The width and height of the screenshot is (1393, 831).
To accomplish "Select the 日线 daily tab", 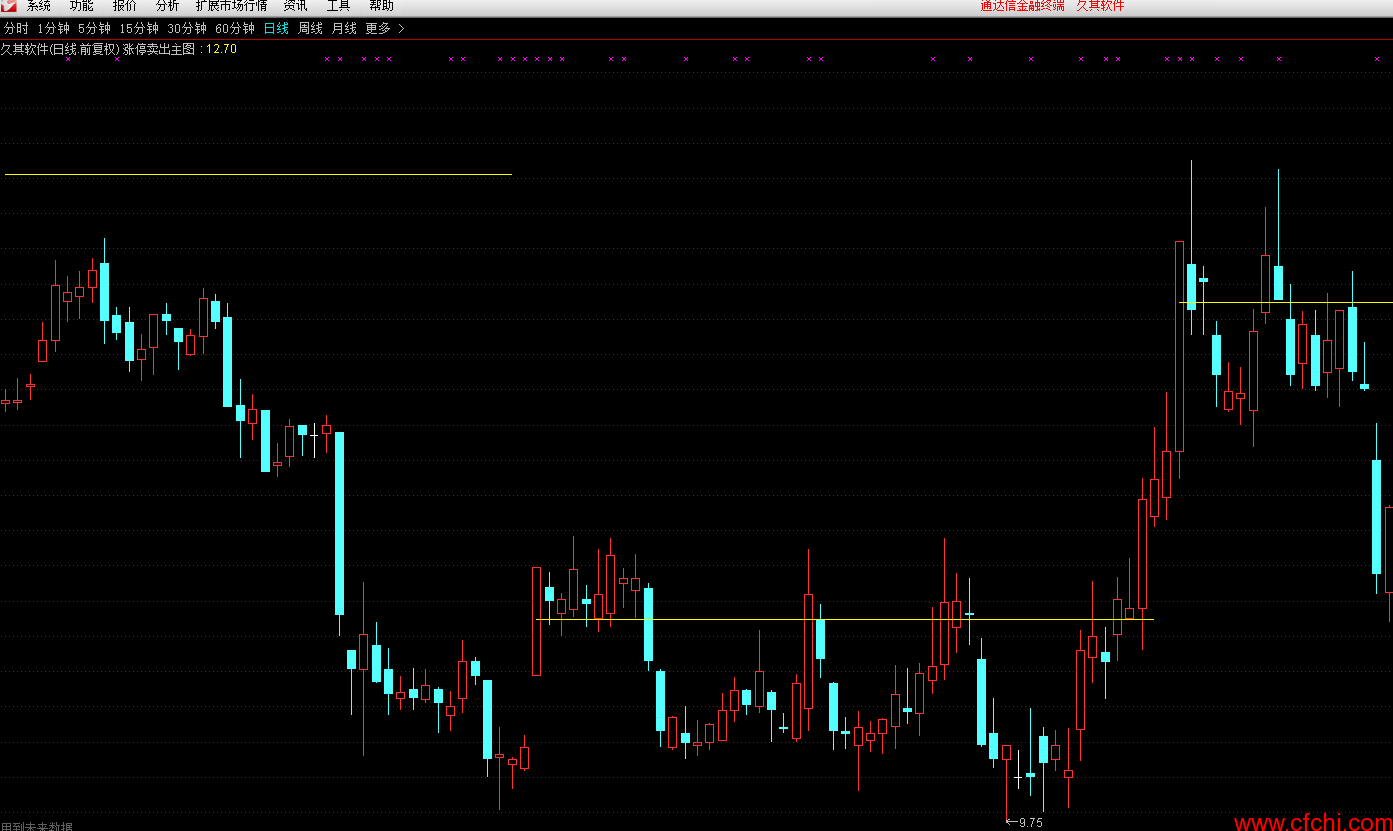I will 276,28.
